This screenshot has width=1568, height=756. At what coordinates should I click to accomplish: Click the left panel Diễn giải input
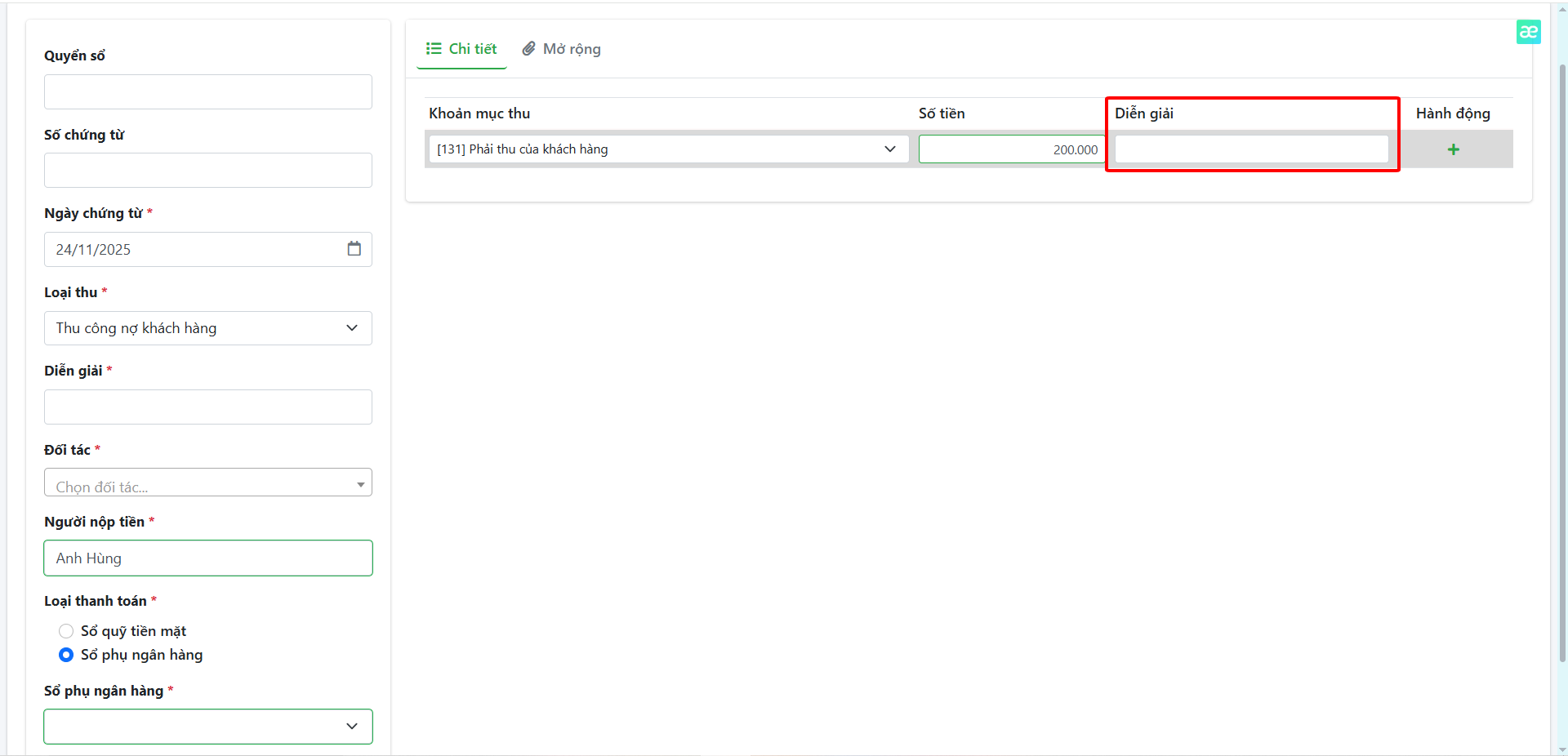(207, 407)
